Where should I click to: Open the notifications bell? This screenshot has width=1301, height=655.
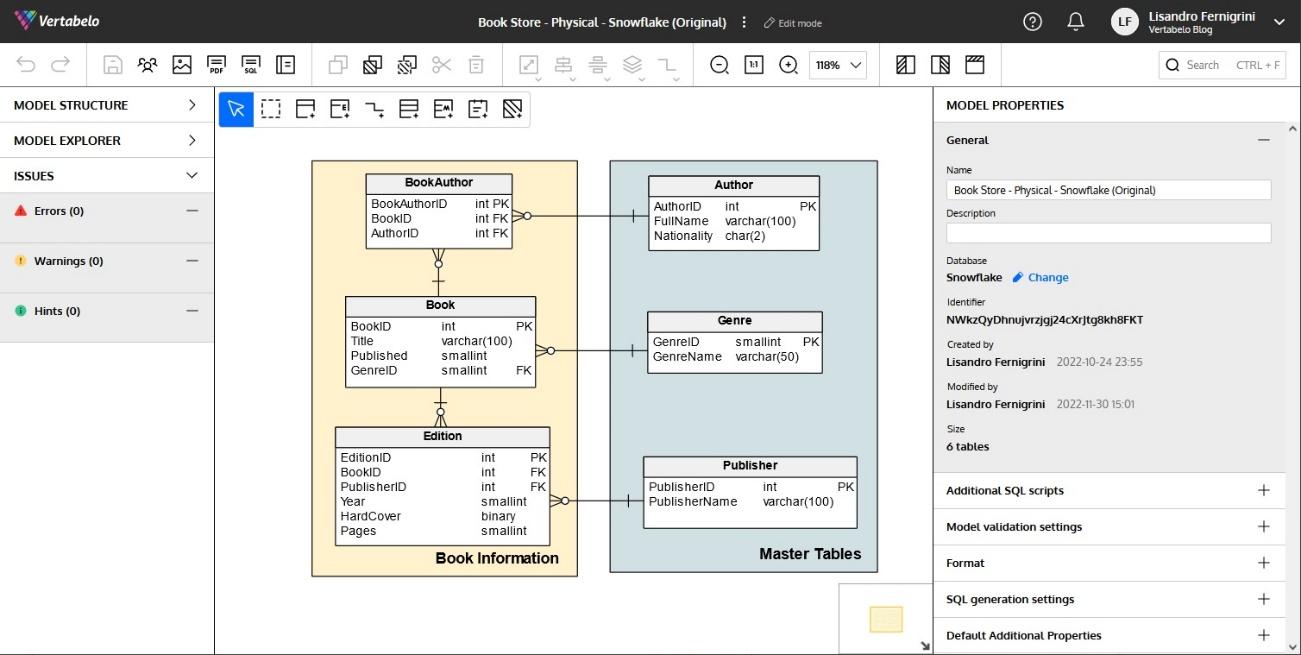[1076, 22]
